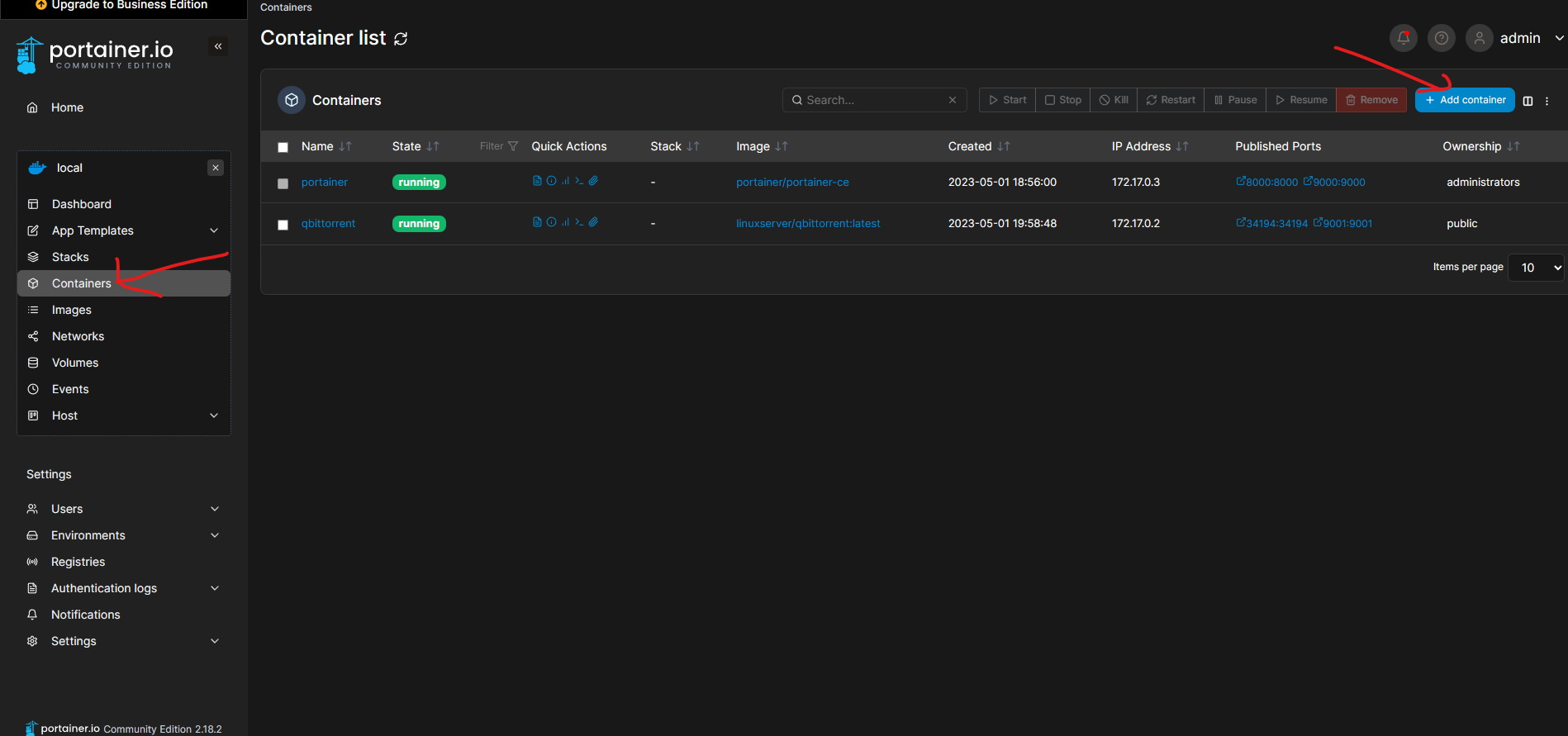Select Containers in the sidebar

tap(124, 283)
